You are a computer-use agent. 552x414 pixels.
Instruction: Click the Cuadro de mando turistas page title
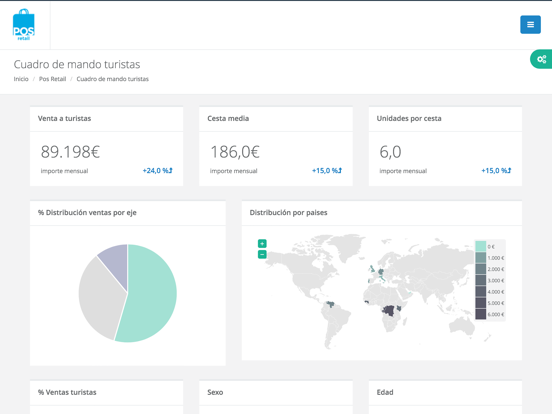(x=77, y=64)
